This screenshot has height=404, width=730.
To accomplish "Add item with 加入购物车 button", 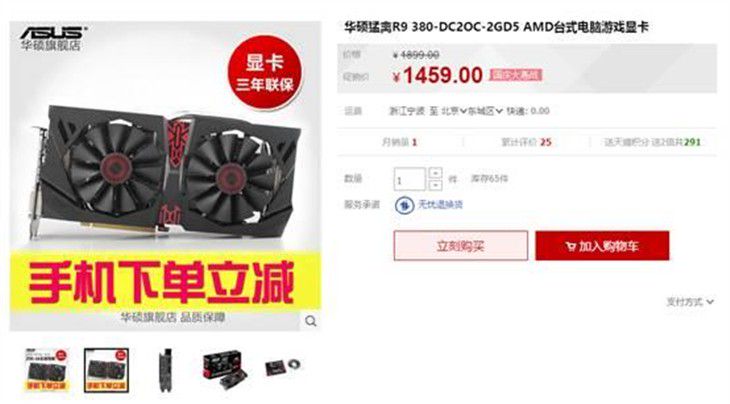I will [602, 245].
